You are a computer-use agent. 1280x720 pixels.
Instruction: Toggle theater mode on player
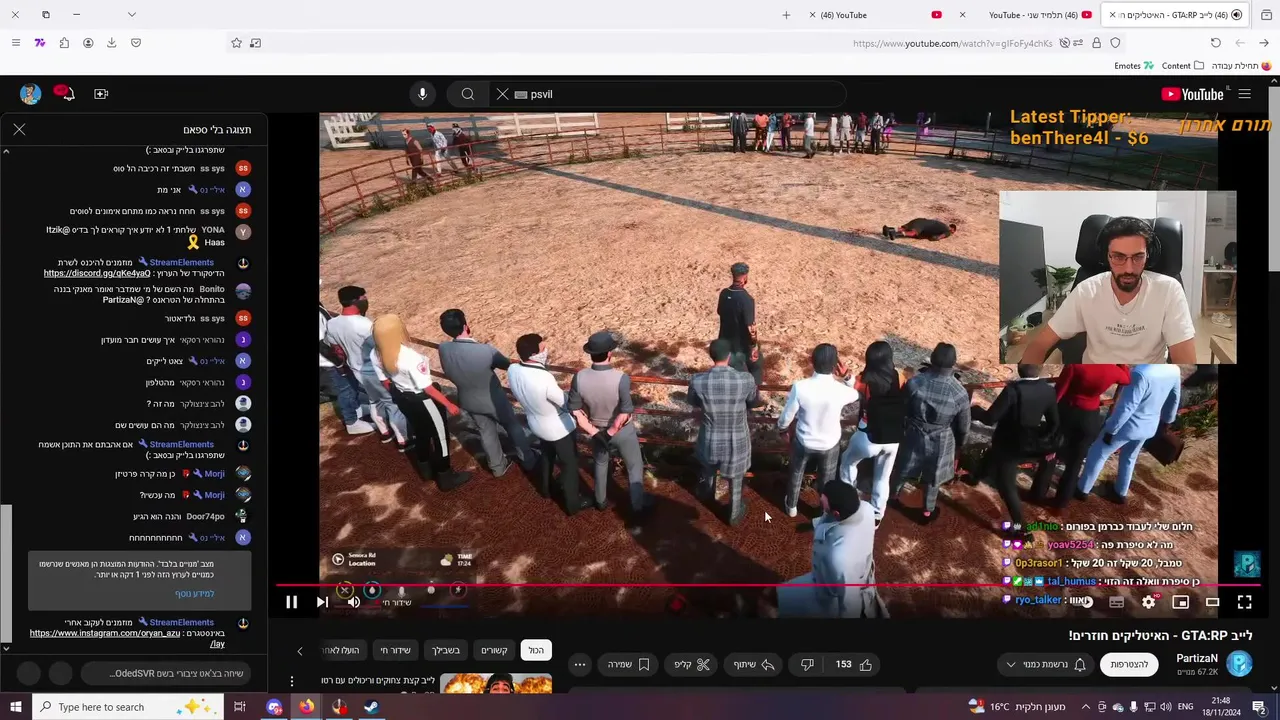tap(1212, 602)
